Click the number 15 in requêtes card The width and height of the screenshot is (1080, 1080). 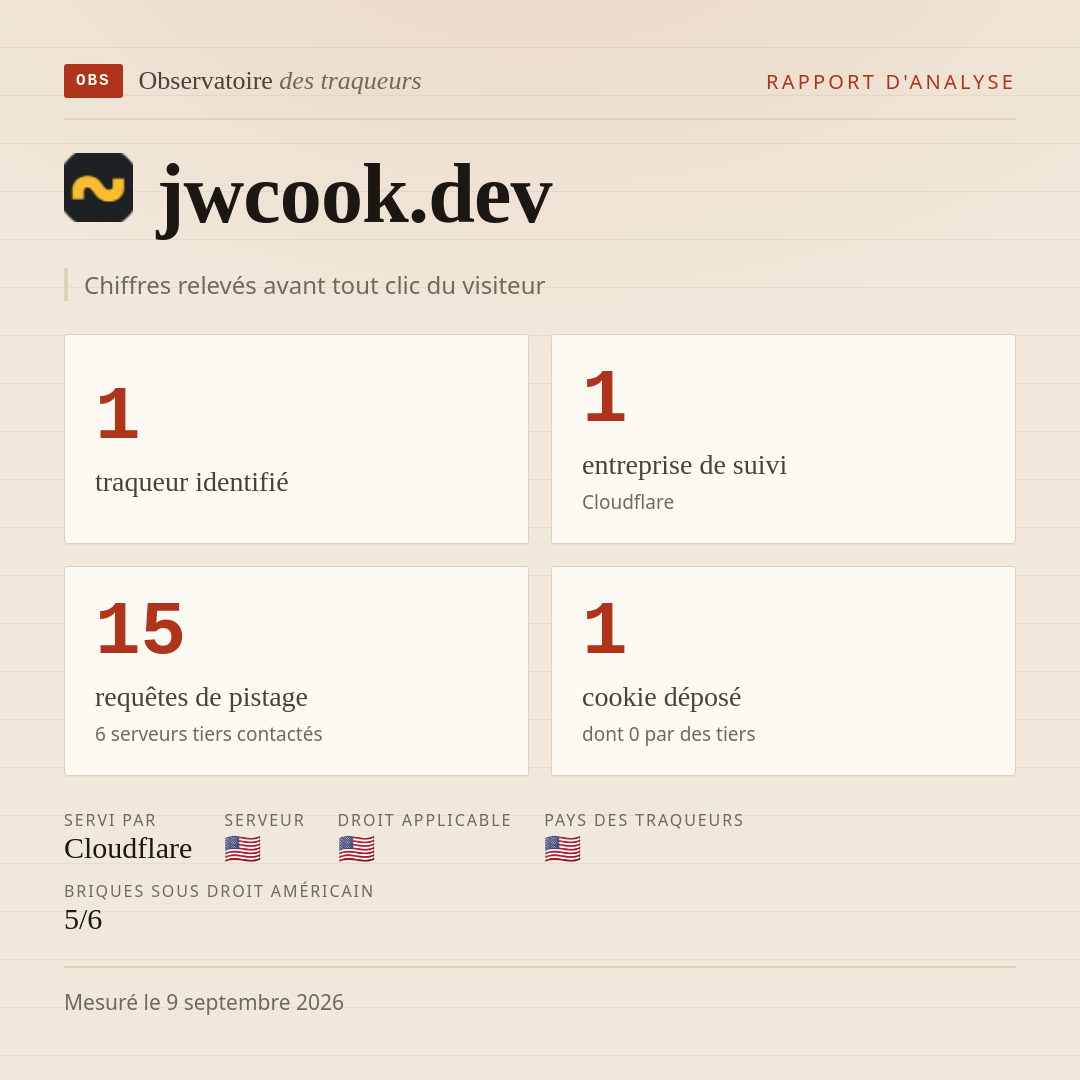[x=140, y=629]
